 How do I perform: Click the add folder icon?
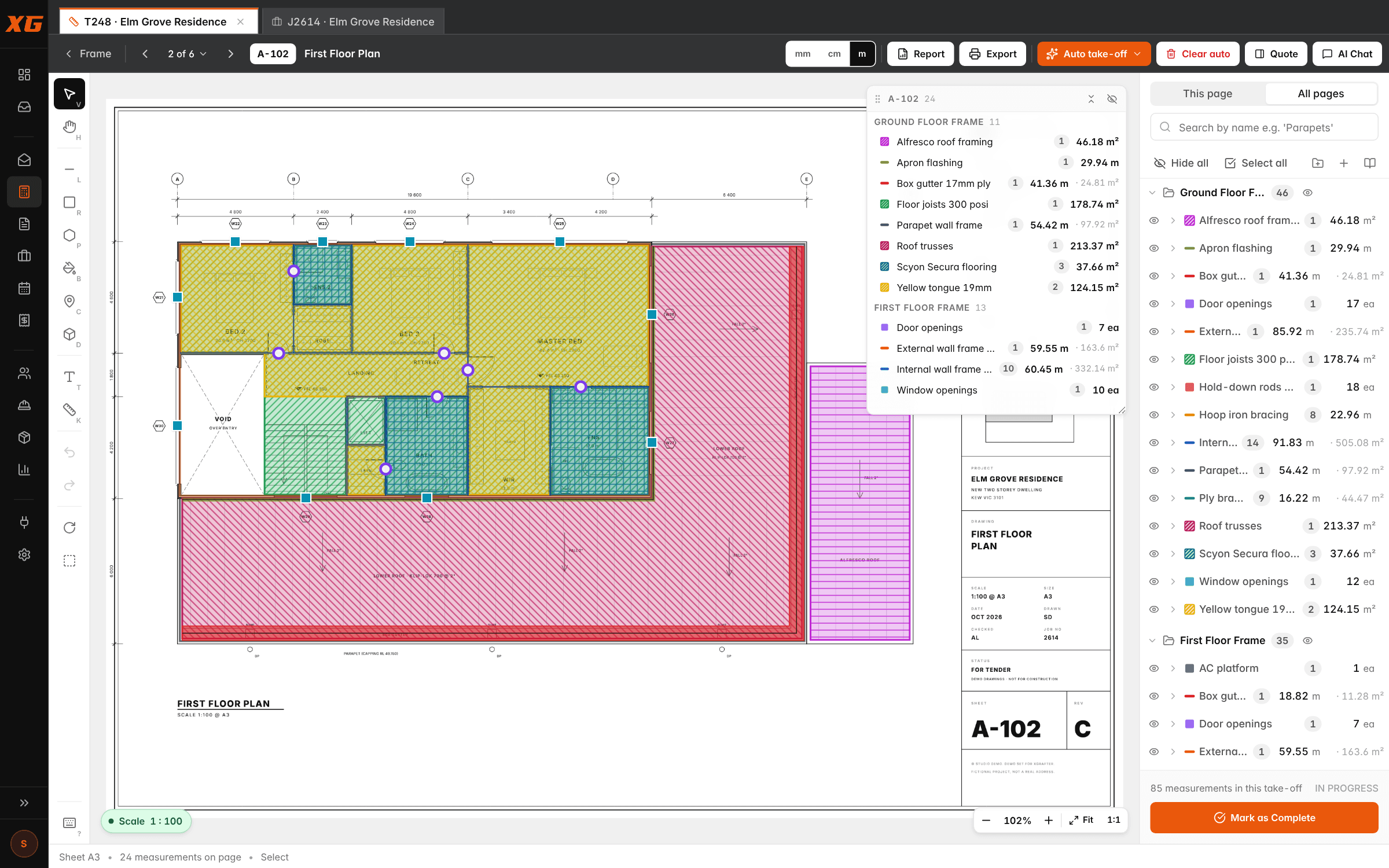[x=1318, y=163]
